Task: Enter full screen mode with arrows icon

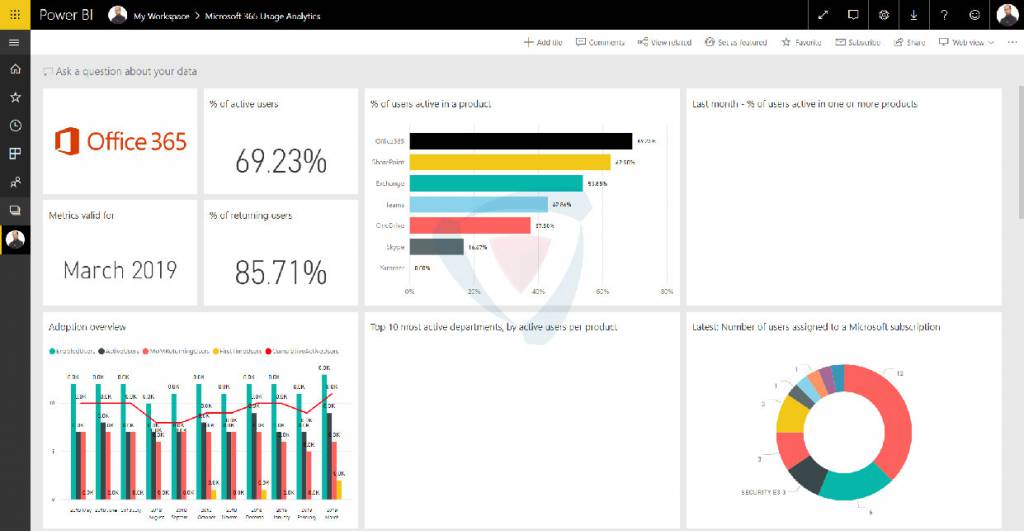Action: [823, 15]
